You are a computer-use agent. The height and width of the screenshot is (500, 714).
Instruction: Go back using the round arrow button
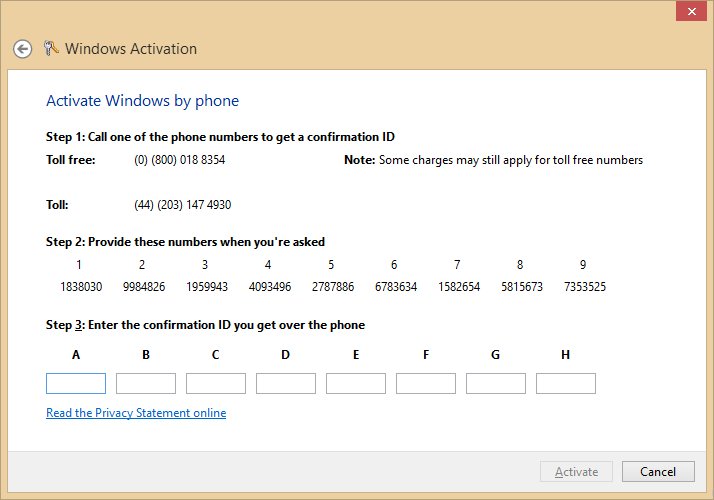(22, 49)
